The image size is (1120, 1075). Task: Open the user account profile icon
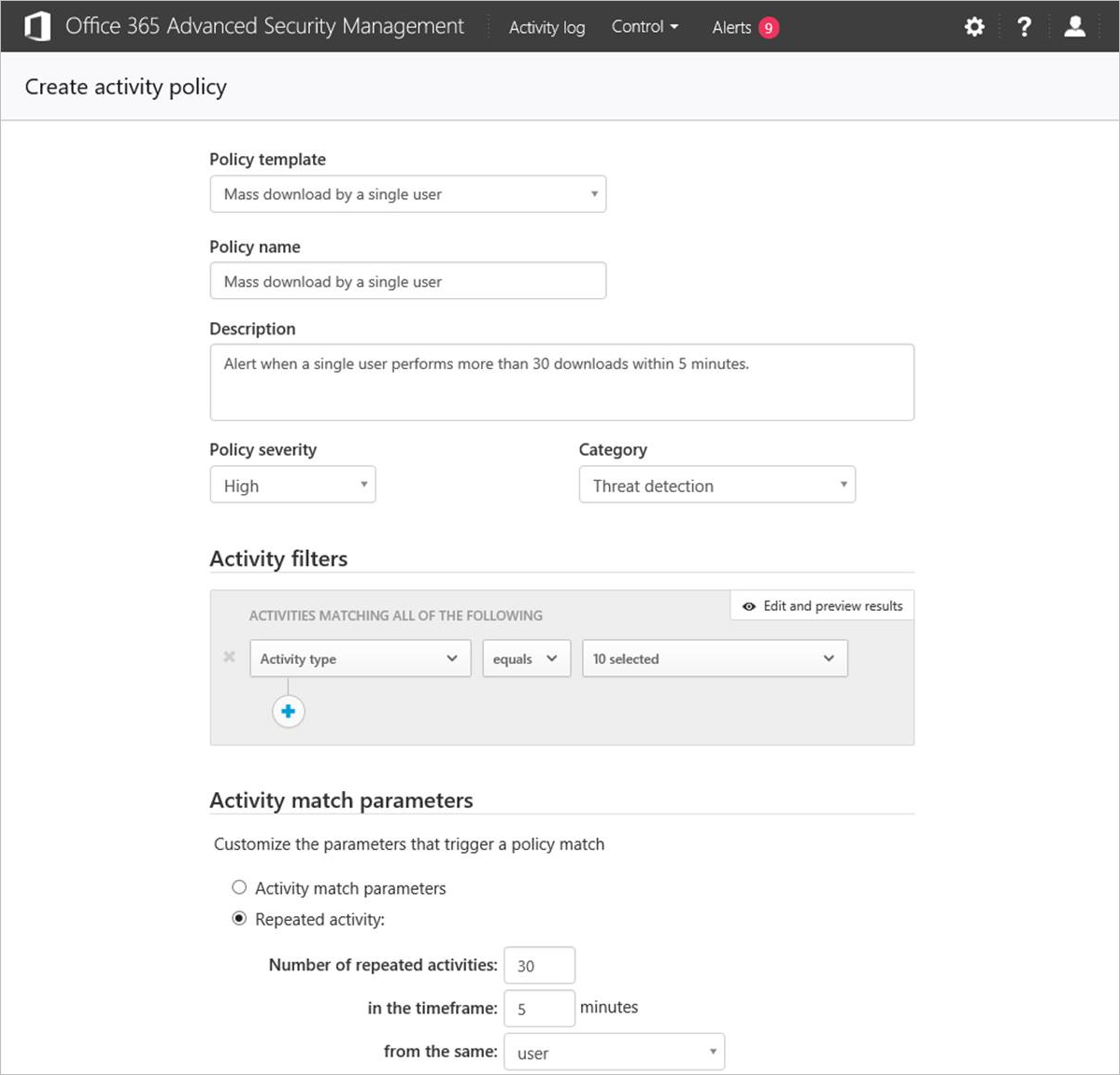coord(1074,27)
